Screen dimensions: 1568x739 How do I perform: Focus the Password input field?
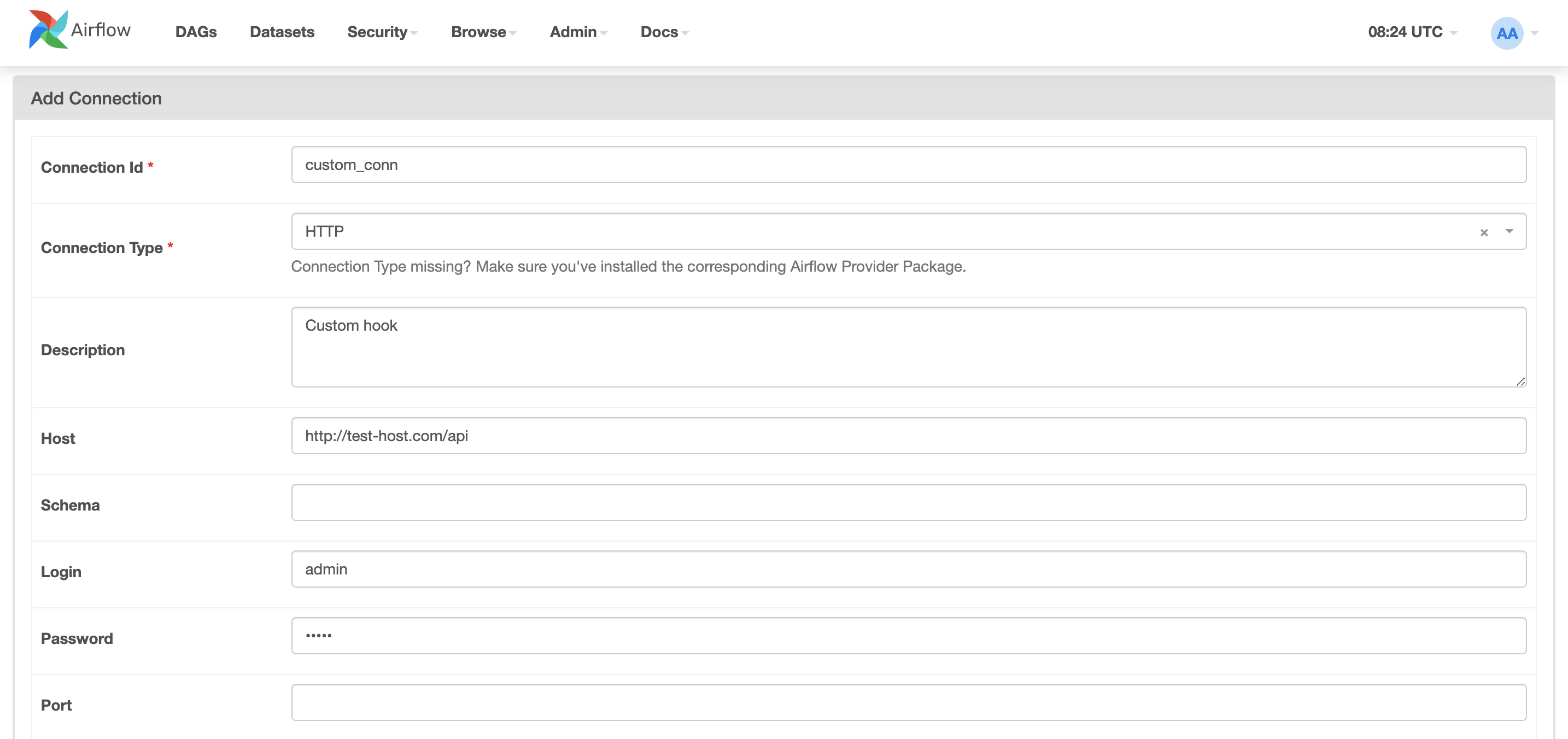tap(908, 636)
